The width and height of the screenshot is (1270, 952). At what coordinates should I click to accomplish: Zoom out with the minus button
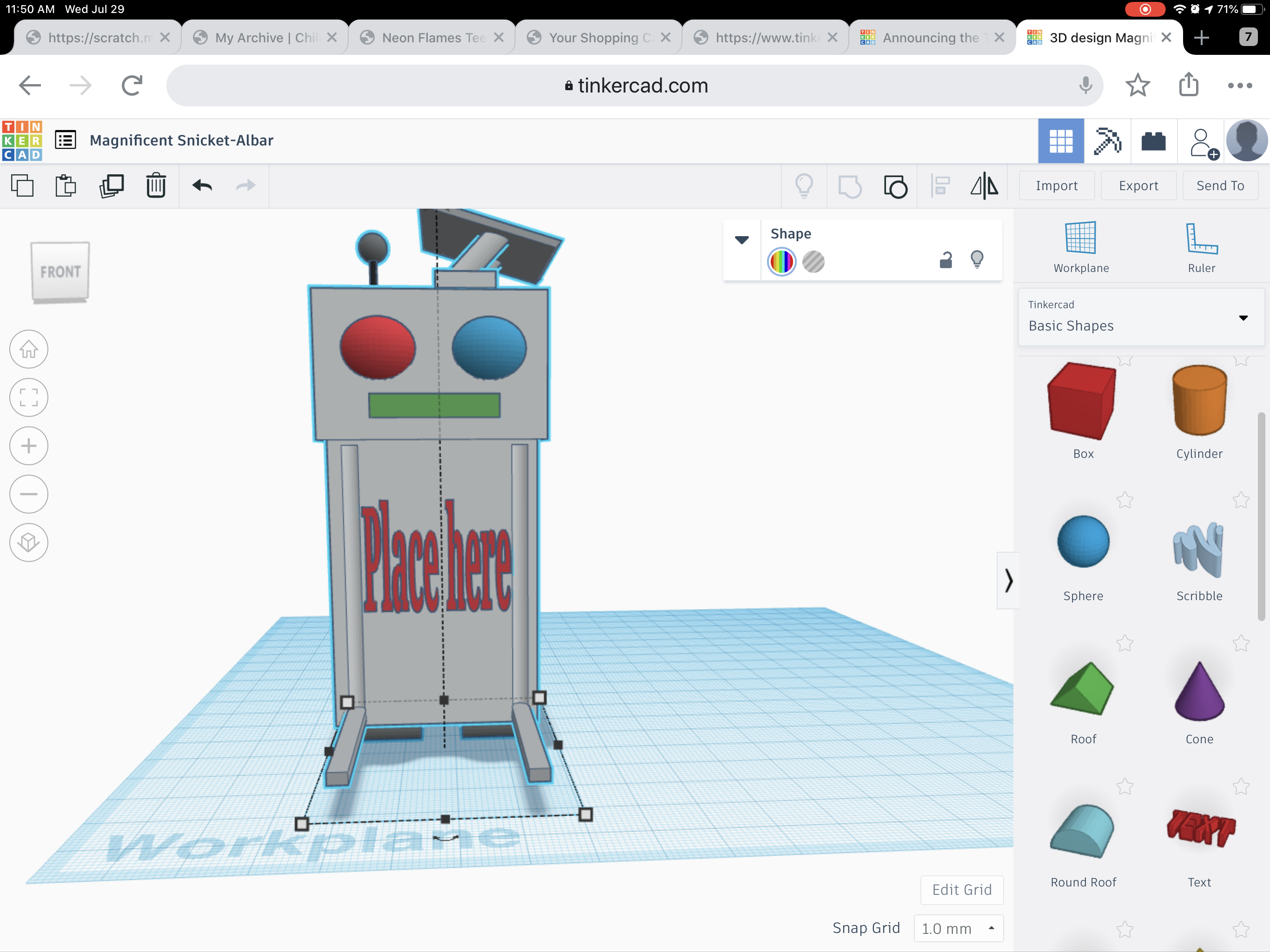[x=29, y=494]
